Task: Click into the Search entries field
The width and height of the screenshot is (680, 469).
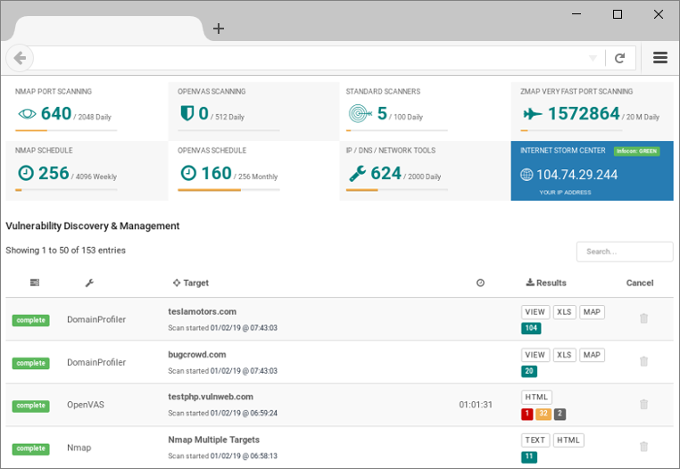Action: tap(624, 252)
